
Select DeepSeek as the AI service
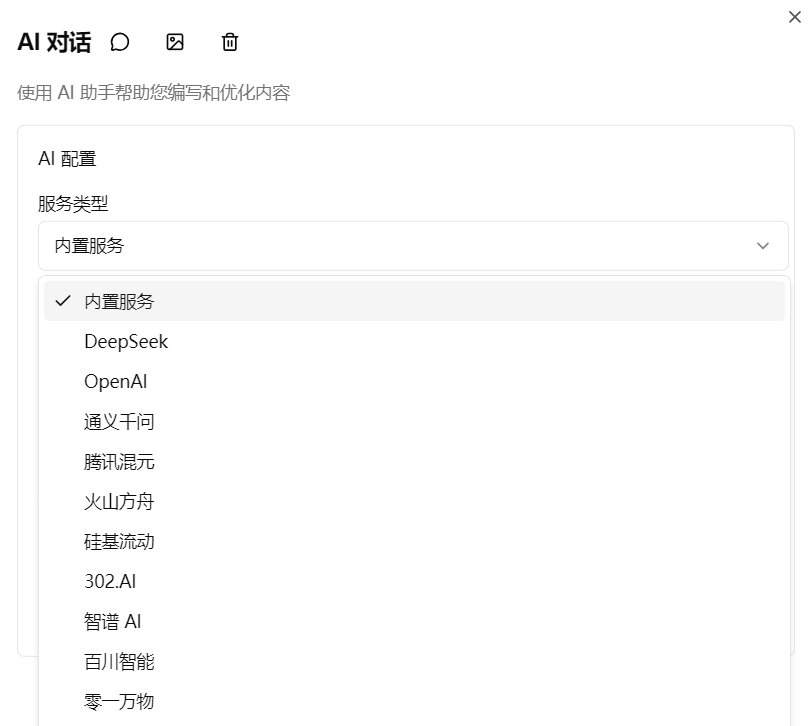coord(126,341)
